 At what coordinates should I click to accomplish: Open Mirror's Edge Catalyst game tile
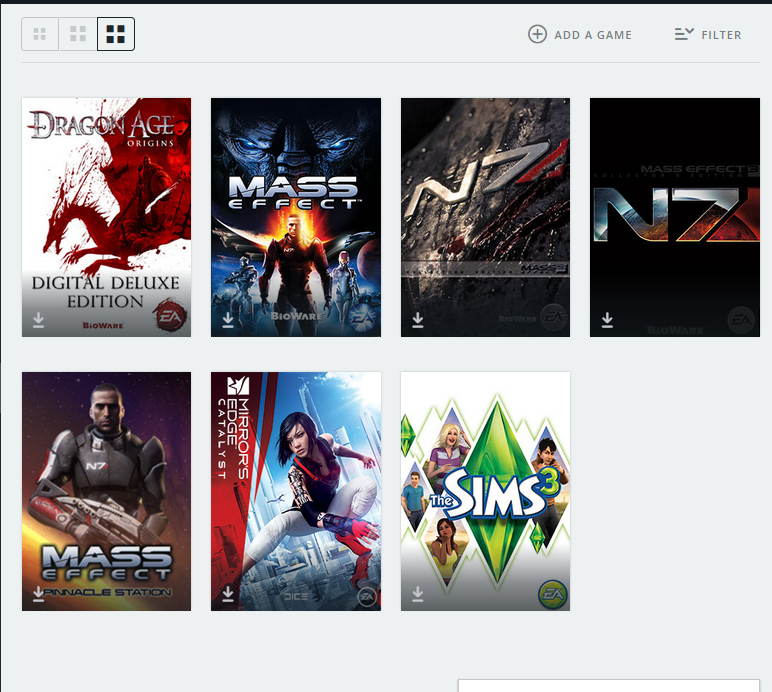click(x=296, y=491)
